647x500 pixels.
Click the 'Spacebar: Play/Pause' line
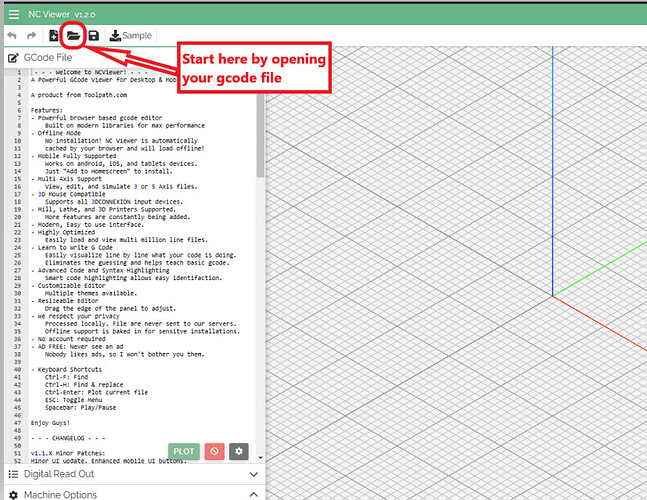click(x=80, y=408)
